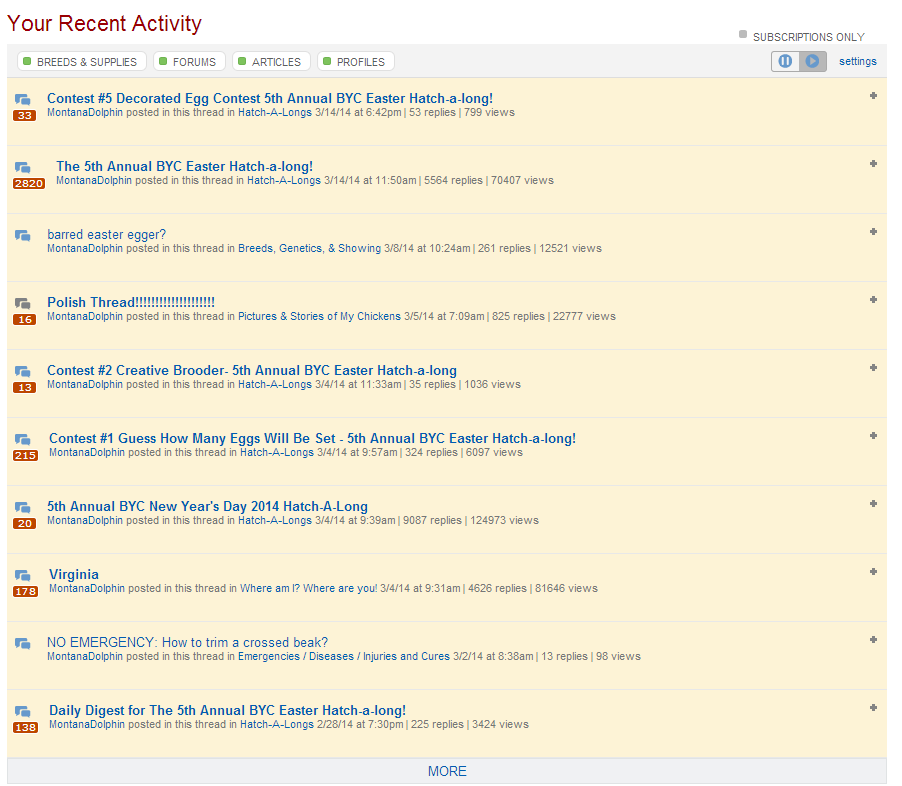Click the pause activity feed icon
Screen dimensions: 902x786
point(785,62)
